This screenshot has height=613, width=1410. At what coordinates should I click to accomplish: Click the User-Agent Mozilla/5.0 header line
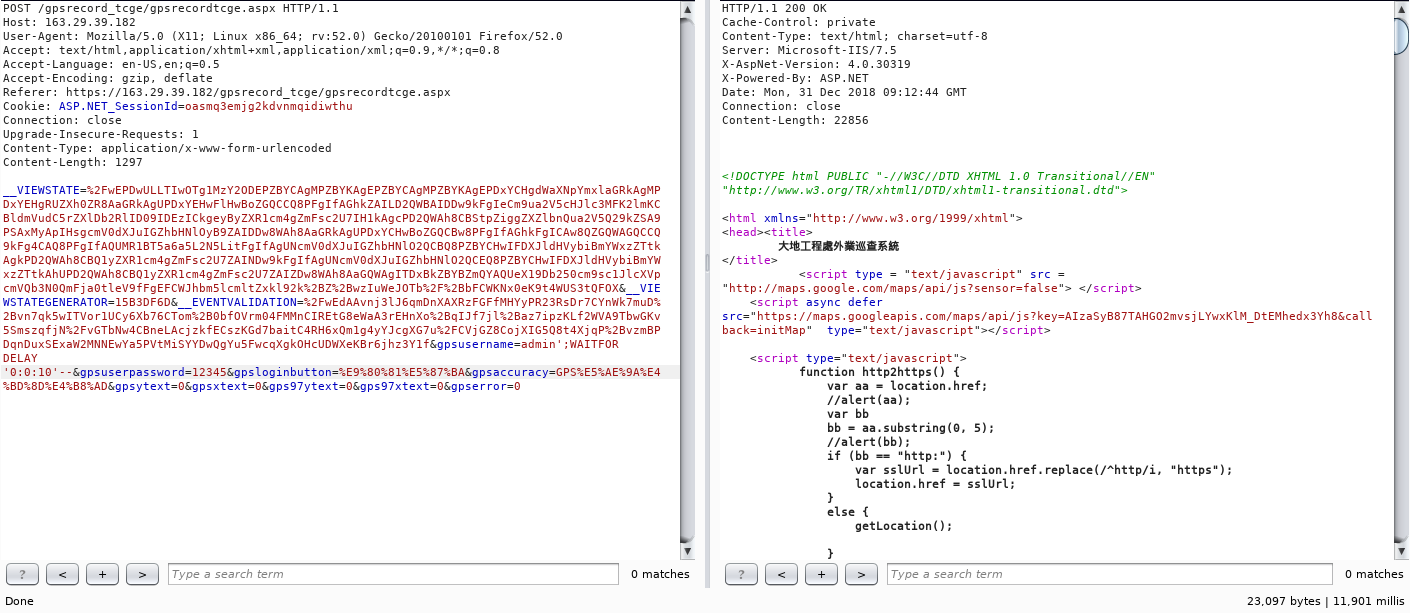[x=283, y=36]
